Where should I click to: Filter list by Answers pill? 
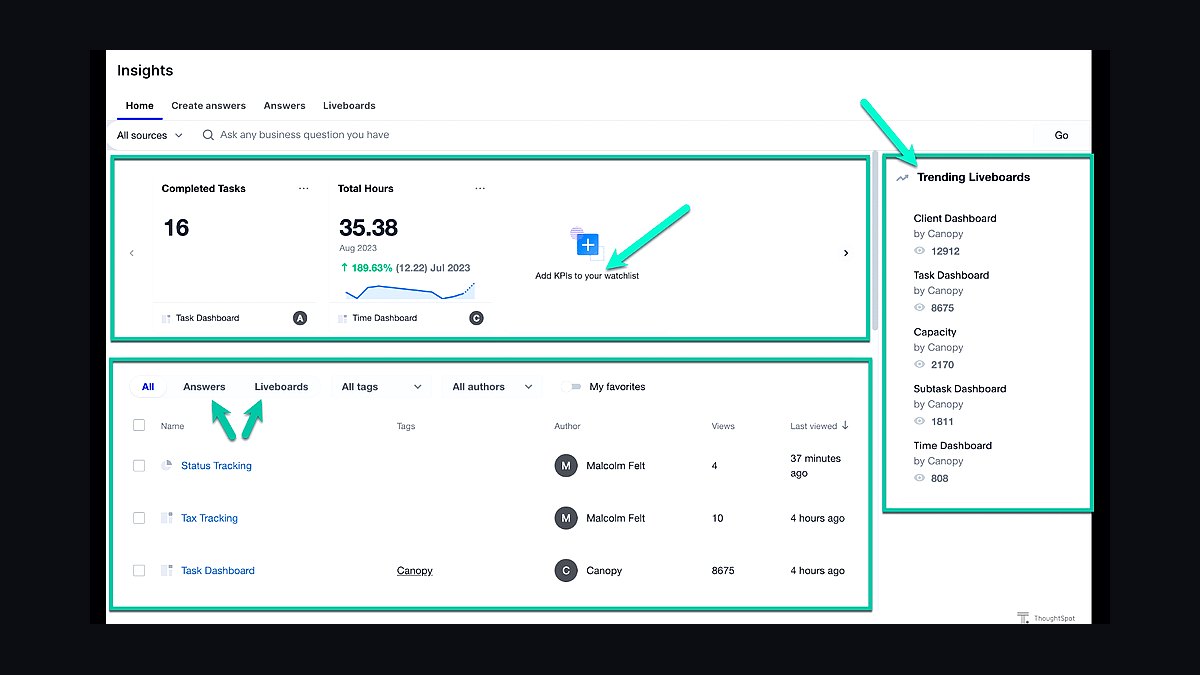[x=204, y=387]
